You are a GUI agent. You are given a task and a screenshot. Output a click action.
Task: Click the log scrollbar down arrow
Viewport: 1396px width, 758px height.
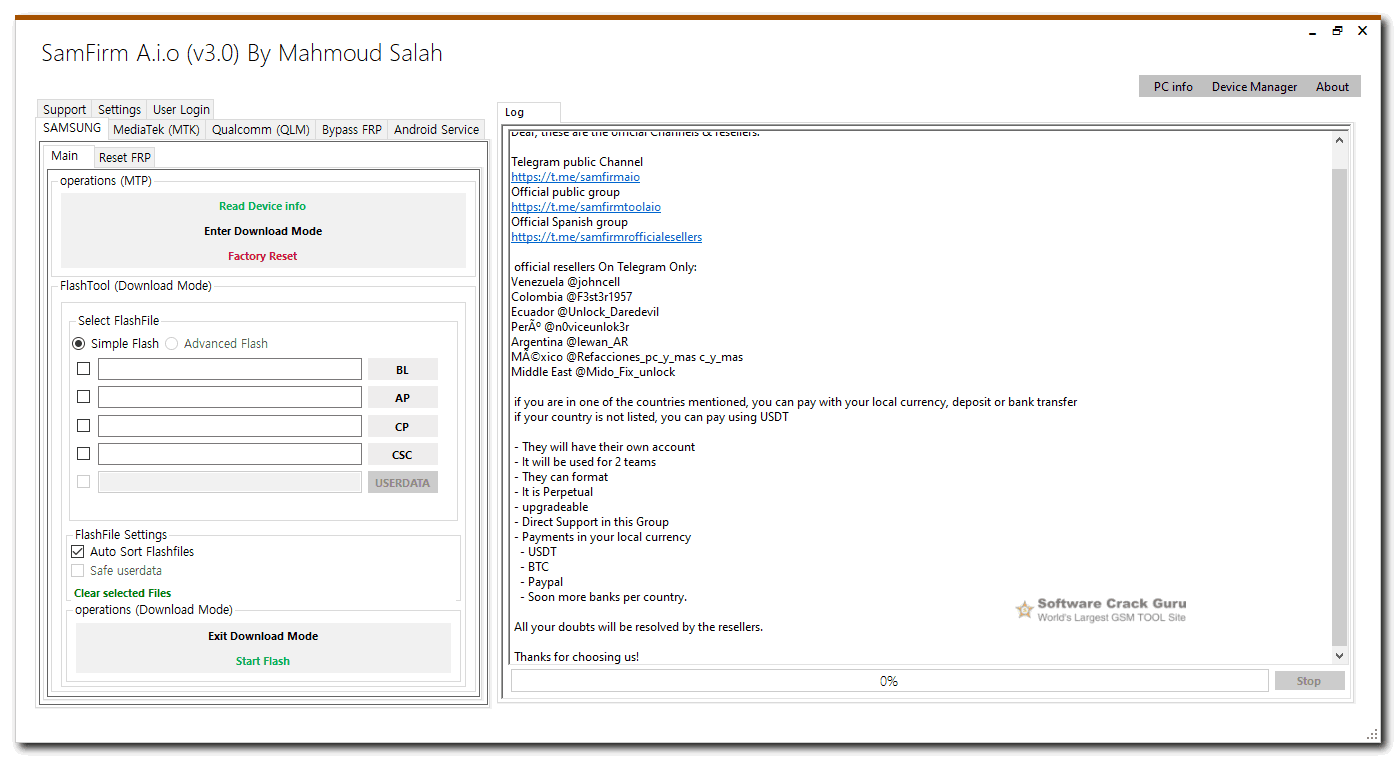tap(1340, 655)
